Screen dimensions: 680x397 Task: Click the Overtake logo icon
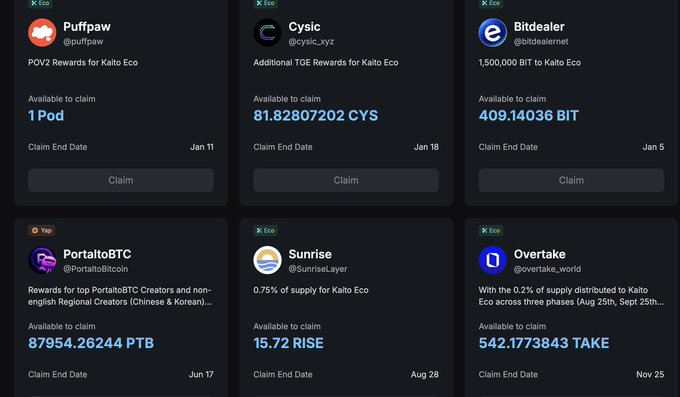click(x=493, y=260)
